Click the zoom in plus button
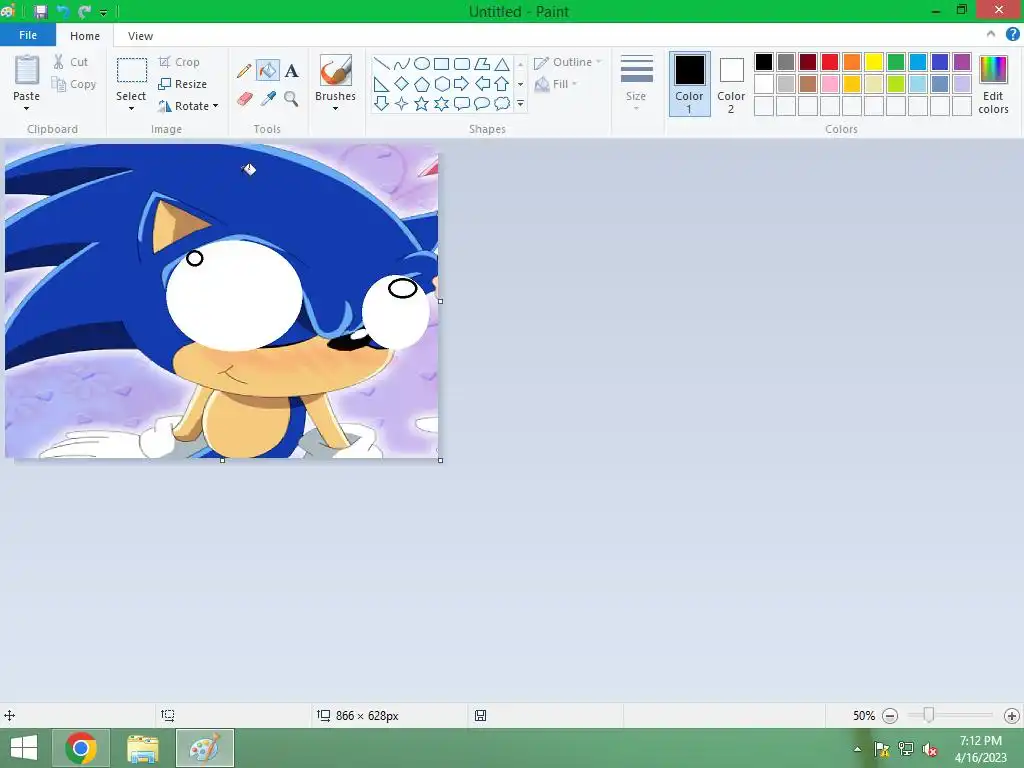 click(1012, 716)
